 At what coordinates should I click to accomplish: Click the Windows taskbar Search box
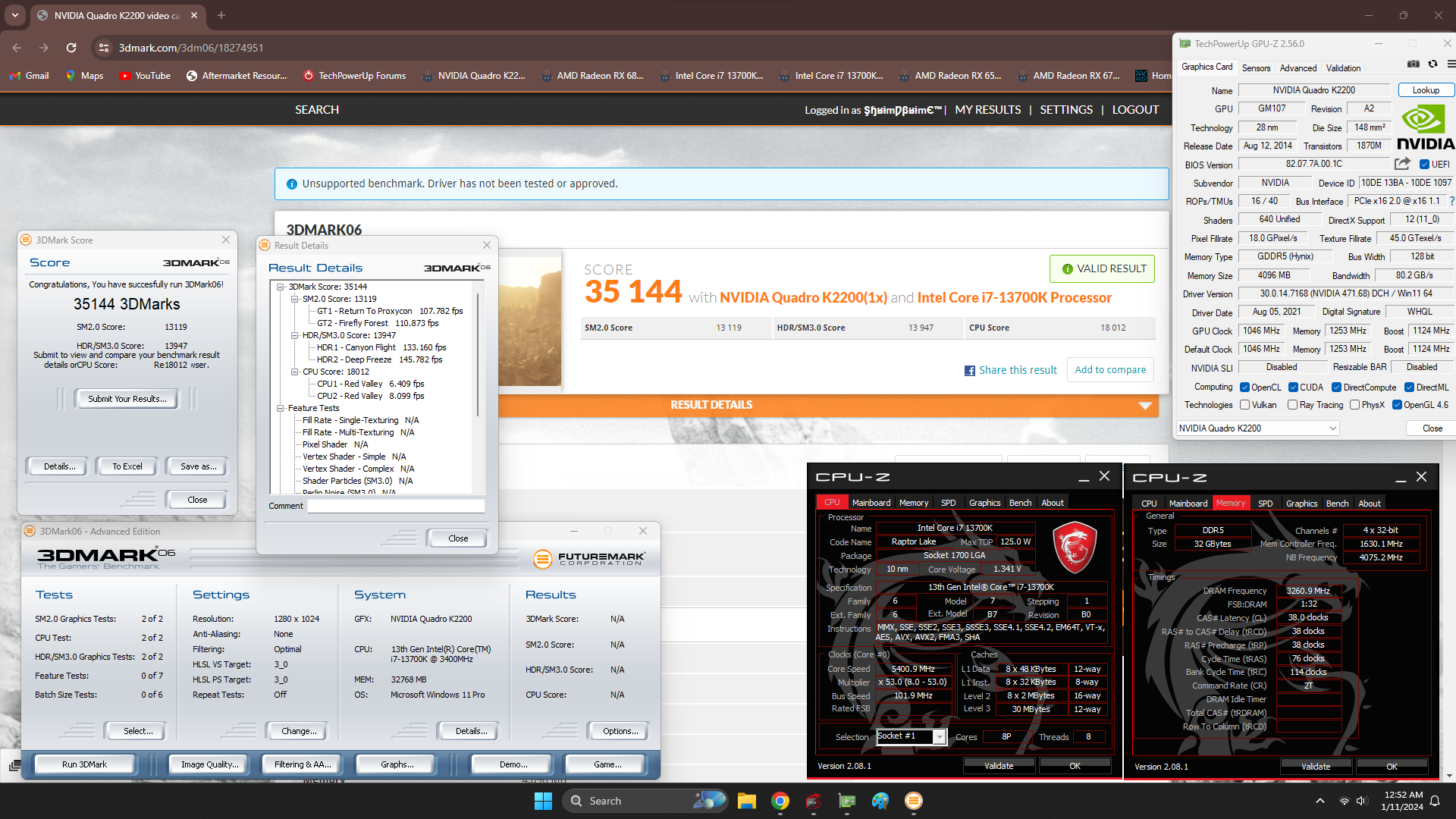pos(646,801)
